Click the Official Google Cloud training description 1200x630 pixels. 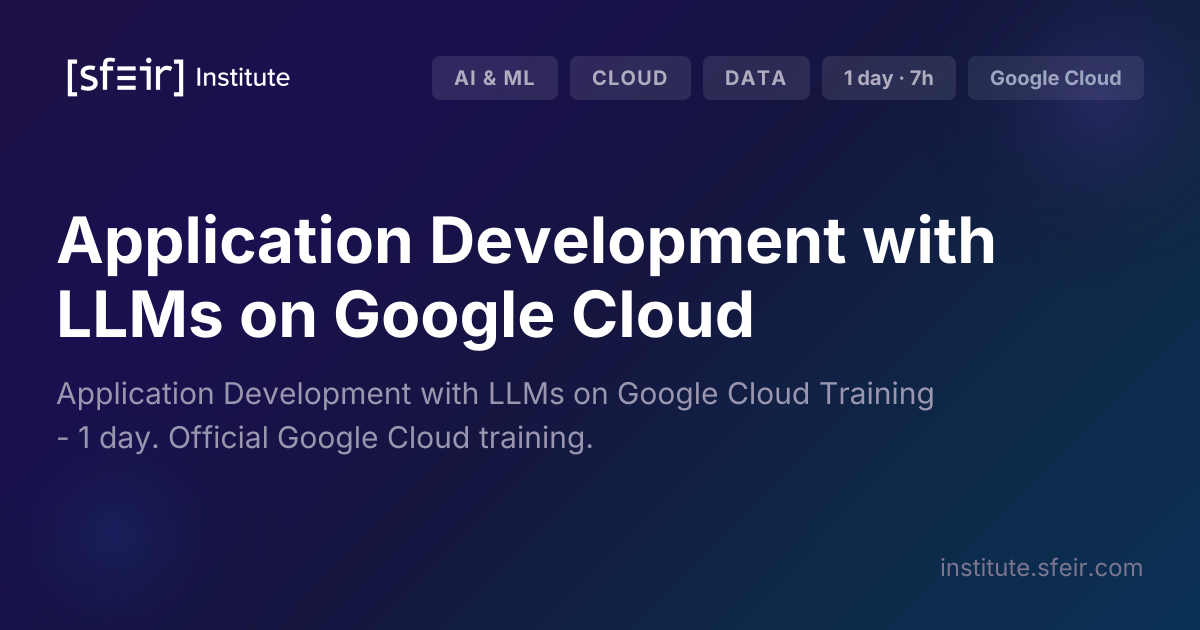point(495,416)
